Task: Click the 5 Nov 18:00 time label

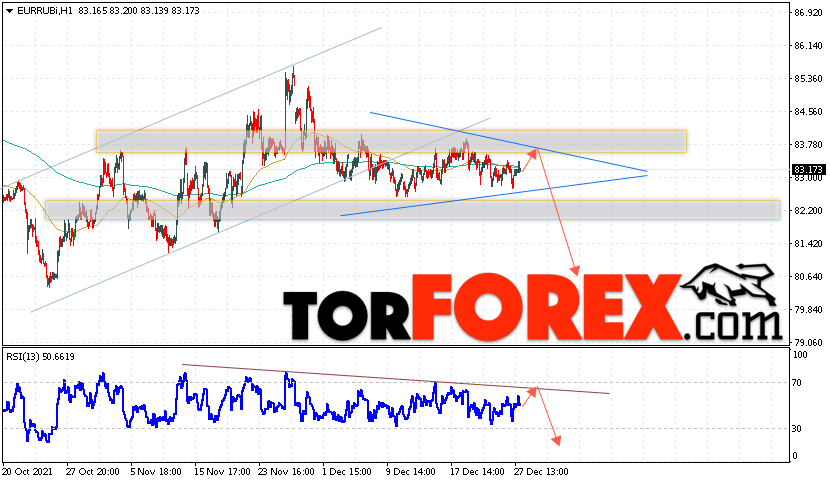Action: 156,471
